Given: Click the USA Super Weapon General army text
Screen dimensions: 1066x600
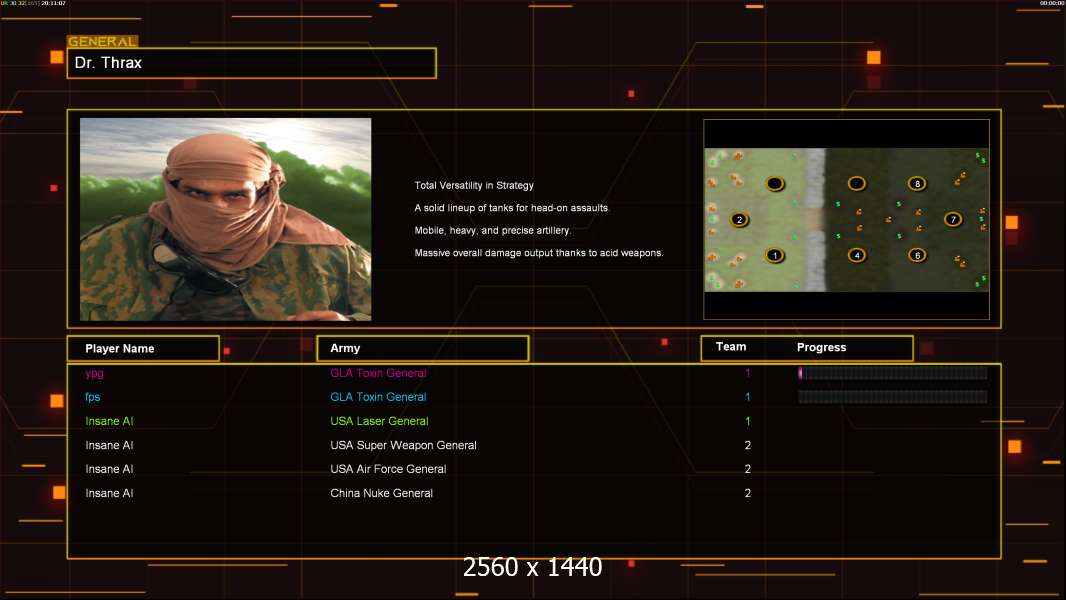Looking at the screenshot, I should click(403, 445).
